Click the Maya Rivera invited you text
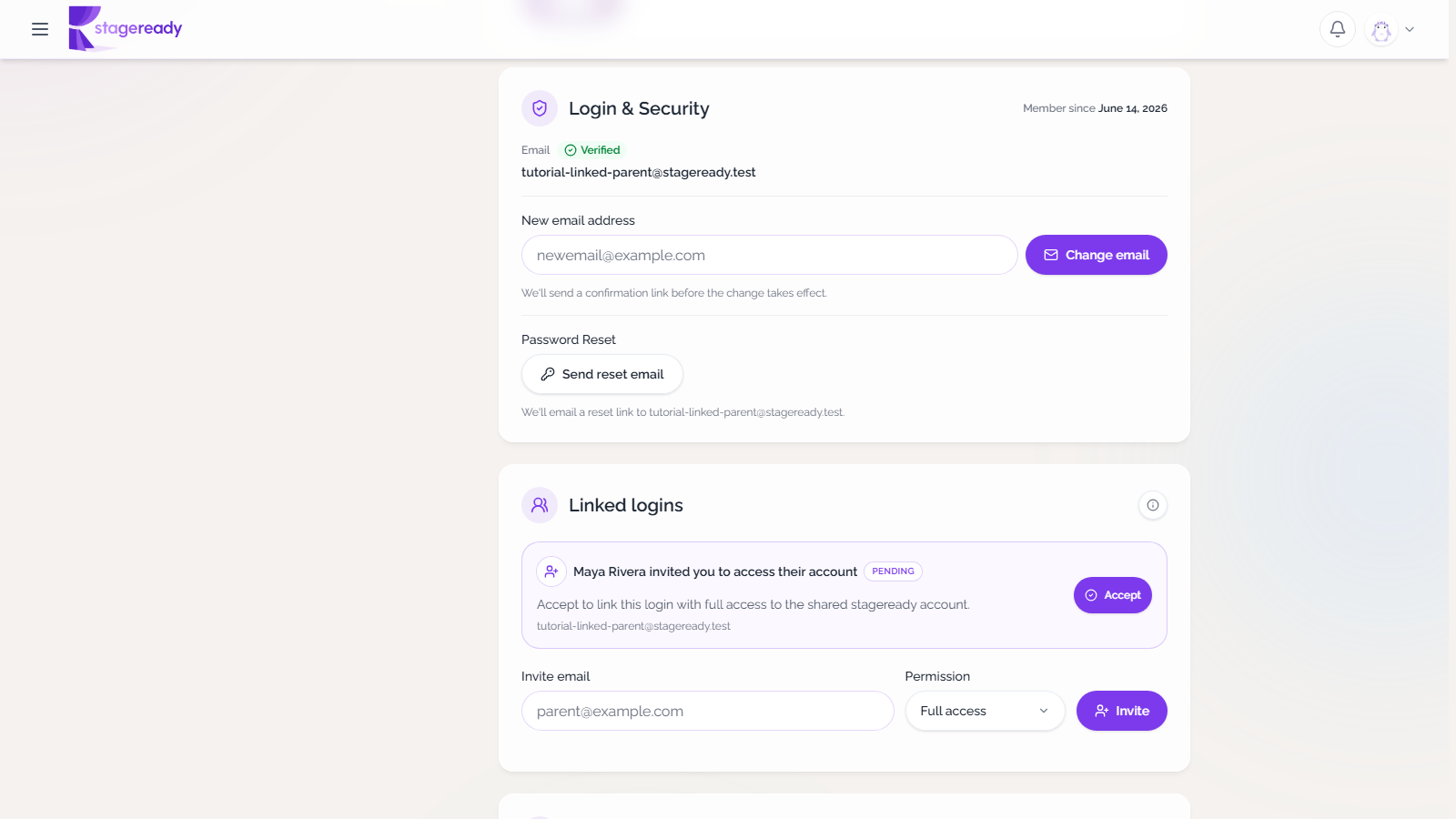Image resolution: width=1456 pixels, height=819 pixels. [x=715, y=571]
